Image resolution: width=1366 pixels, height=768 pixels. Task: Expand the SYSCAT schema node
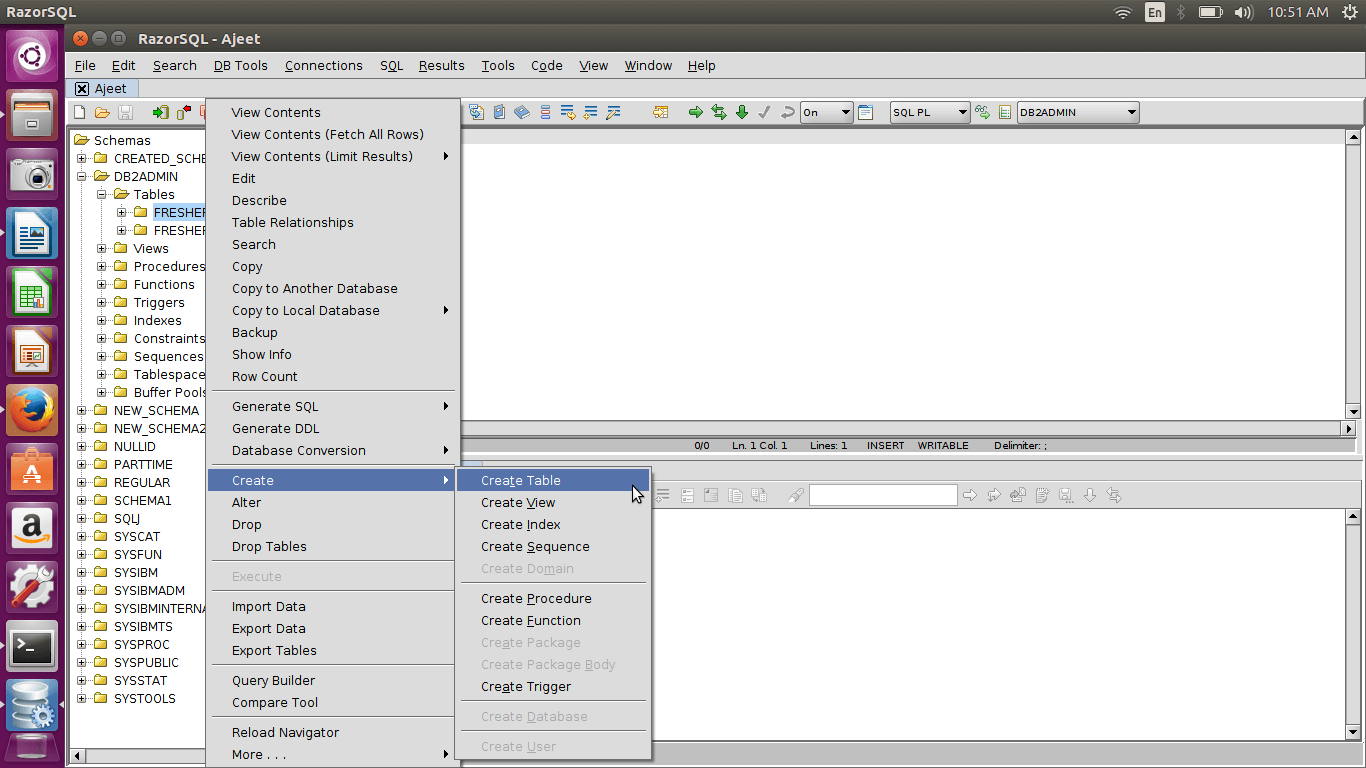point(82,537)
